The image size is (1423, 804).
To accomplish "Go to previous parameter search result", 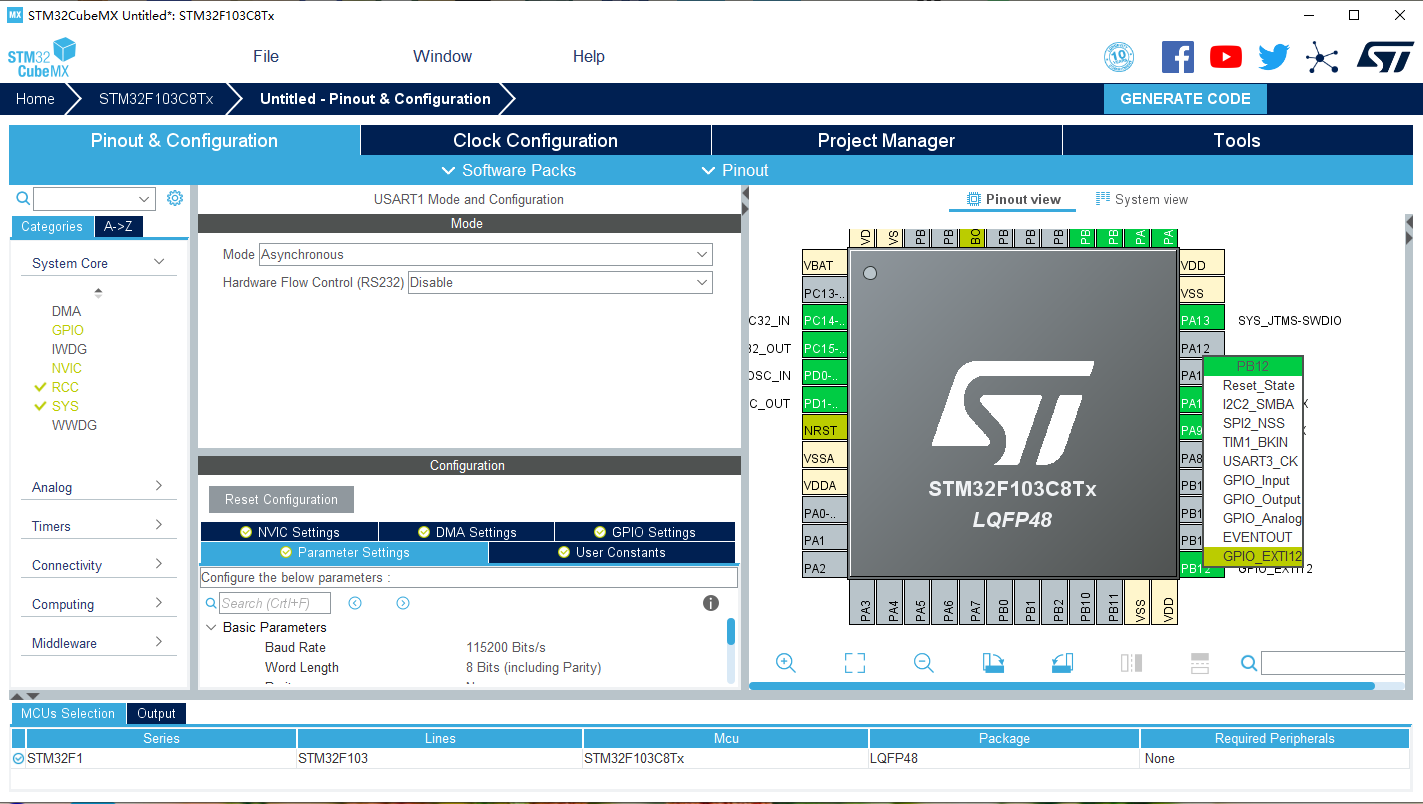I will click(x=355, y=603).
